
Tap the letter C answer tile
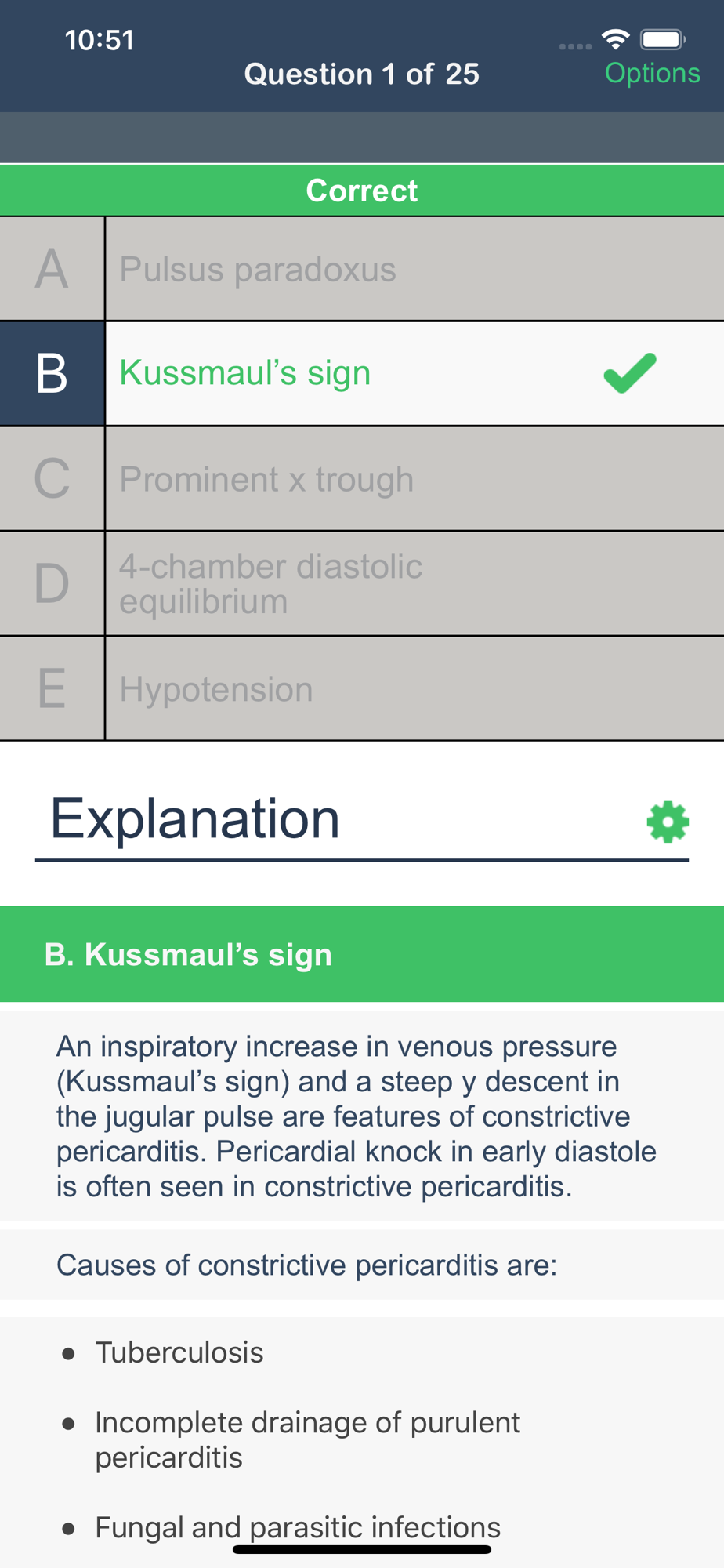point(52,478)
